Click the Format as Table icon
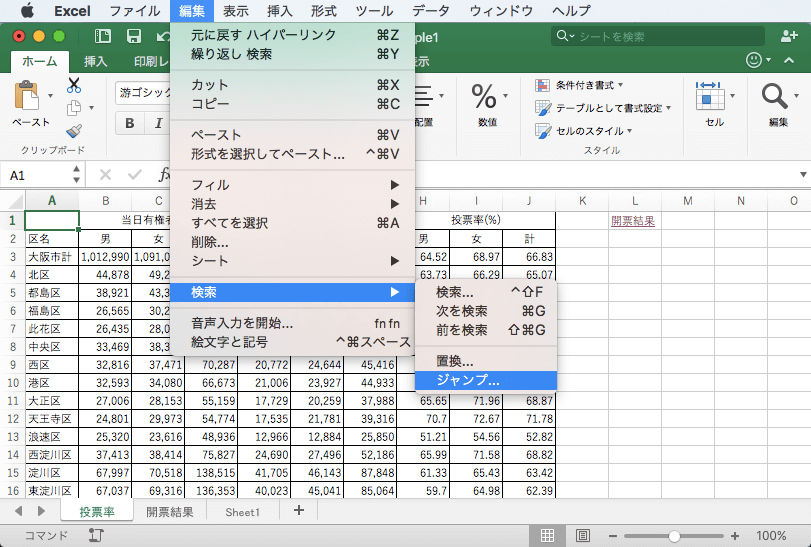This screenshot has height=547, width=811. pyautogui.click(x=543, y=108)
